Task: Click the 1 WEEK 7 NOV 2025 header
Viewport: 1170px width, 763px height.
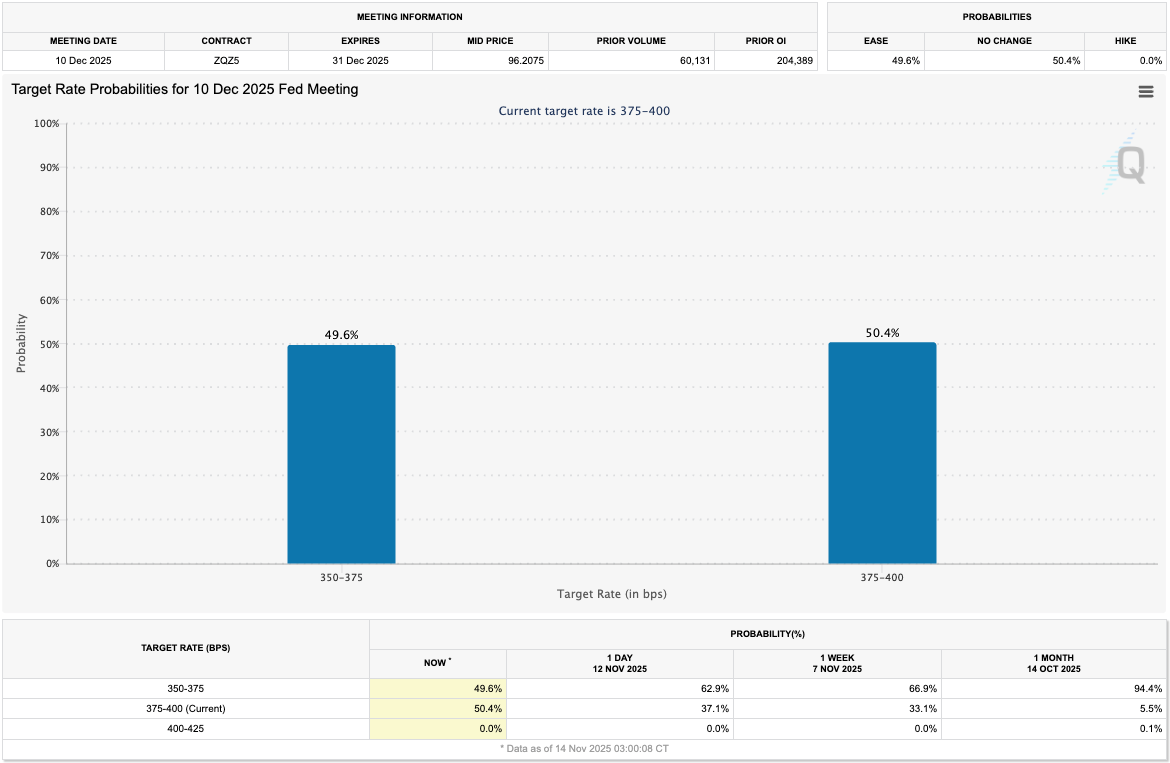Action: coord(837,662)
